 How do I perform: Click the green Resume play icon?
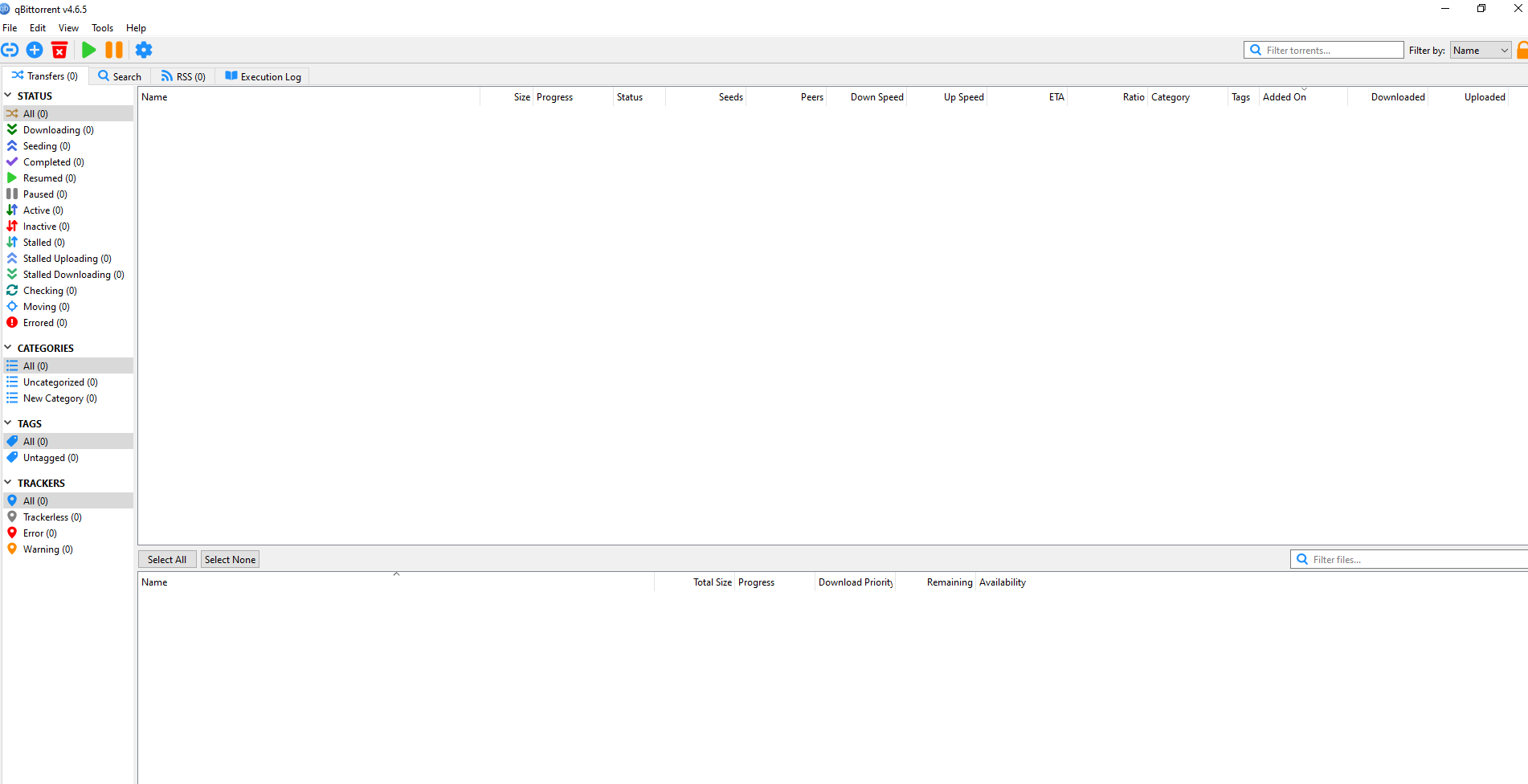[89, 50]
